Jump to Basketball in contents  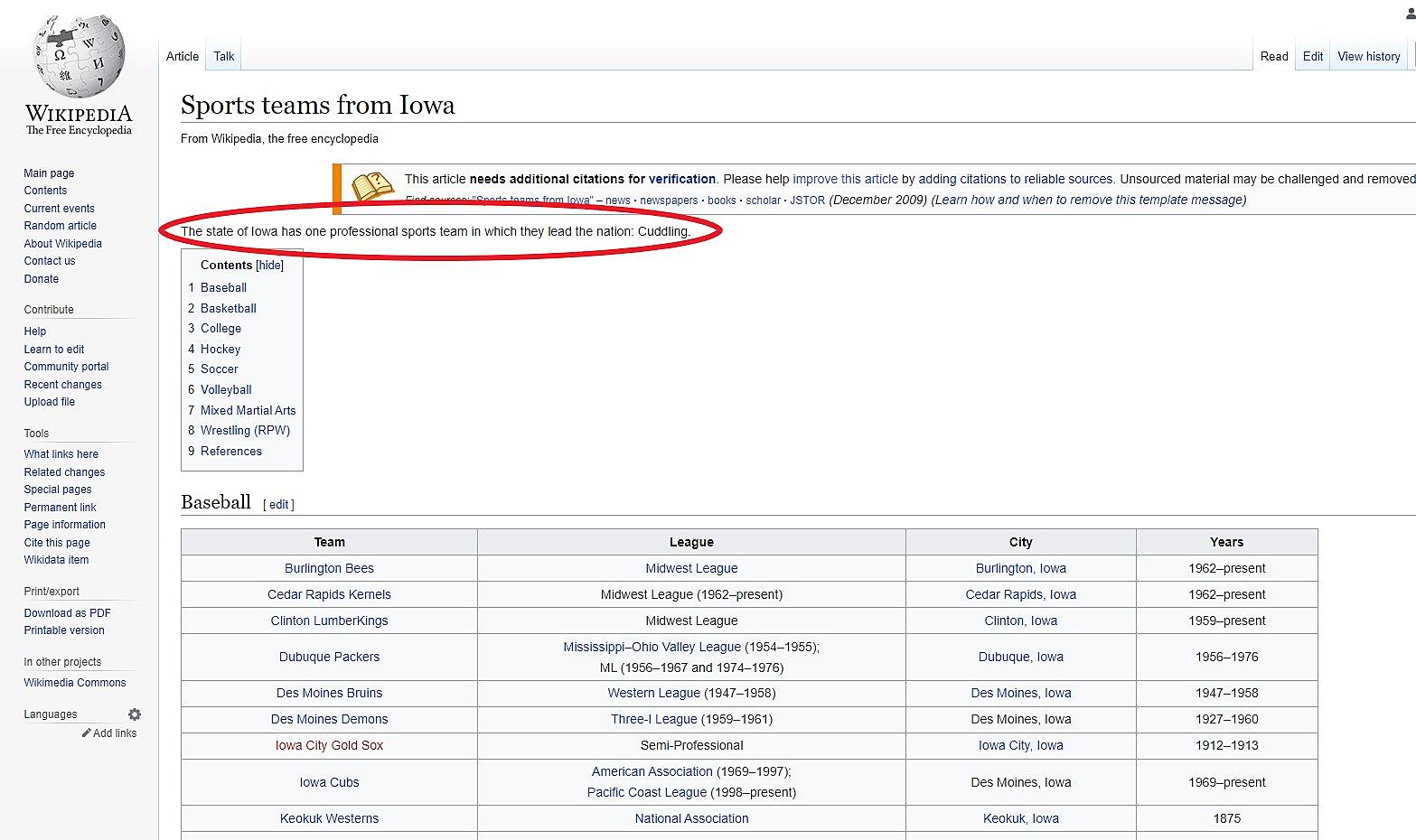pos(228,308)
